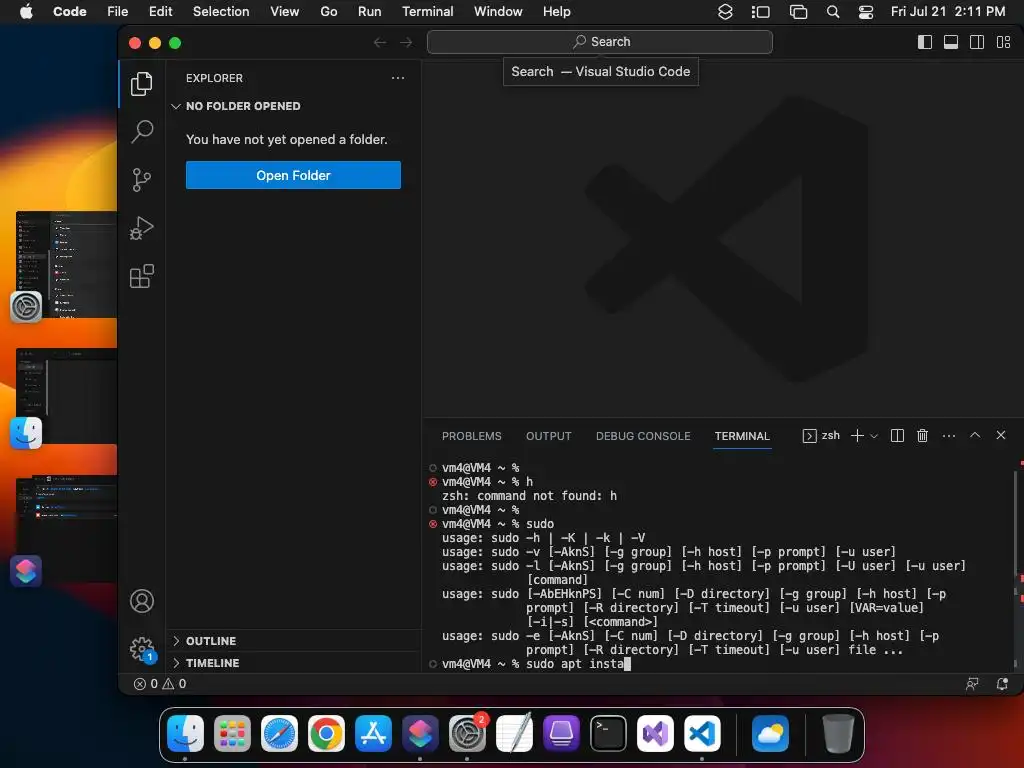The height and width of the screenshot is (768, 1024).
Task: Click the Open Folder button
Action: pyautogui.click(x=293, y=175)
